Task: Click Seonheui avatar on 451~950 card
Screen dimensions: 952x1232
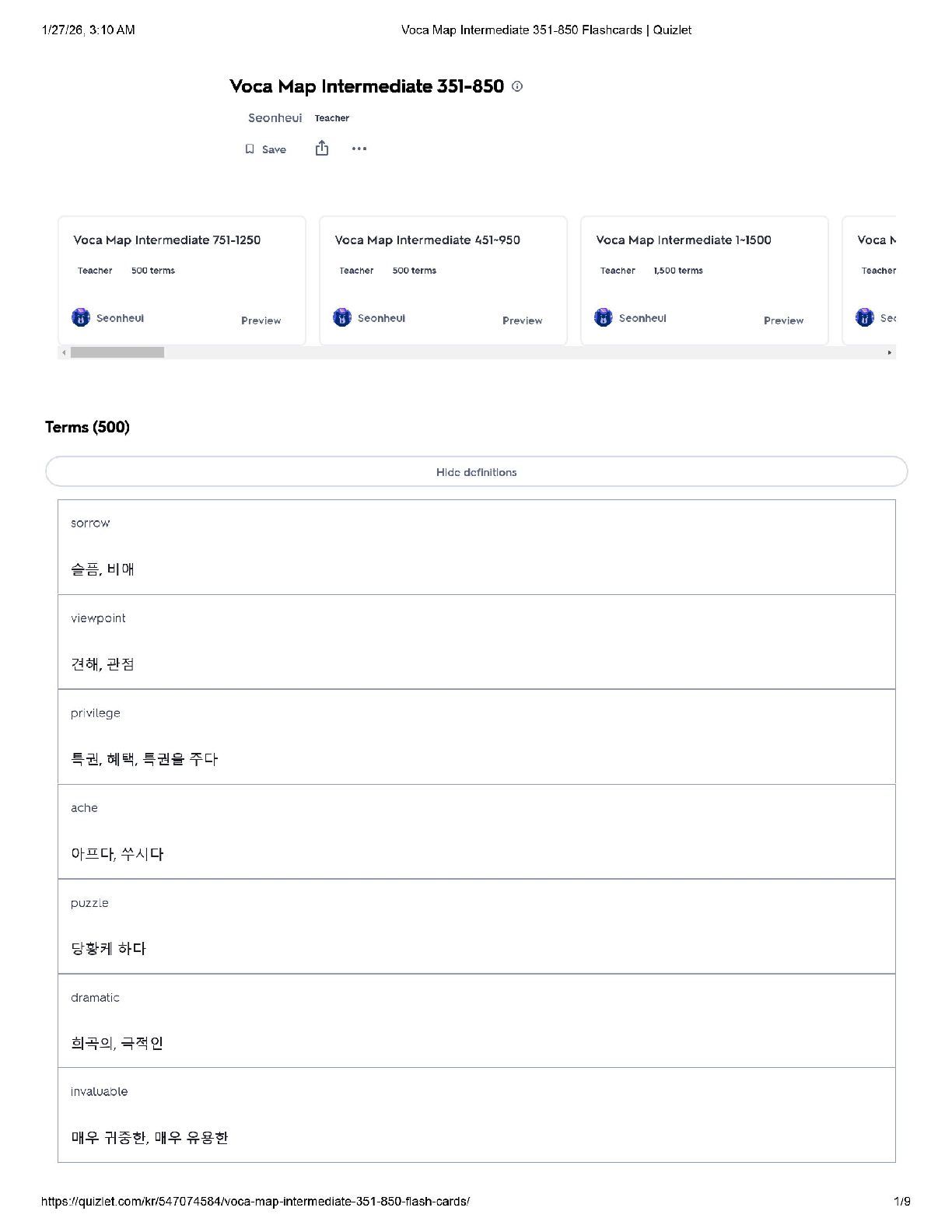Action: click(342, 317)
